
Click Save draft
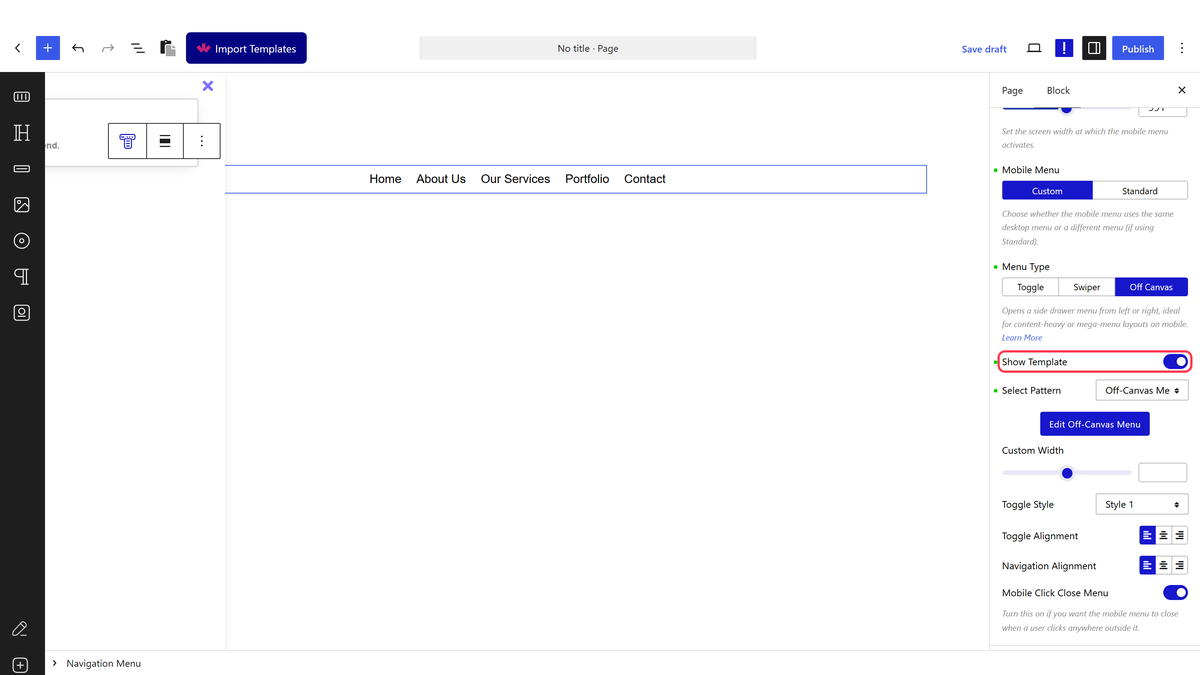[984, 49]
